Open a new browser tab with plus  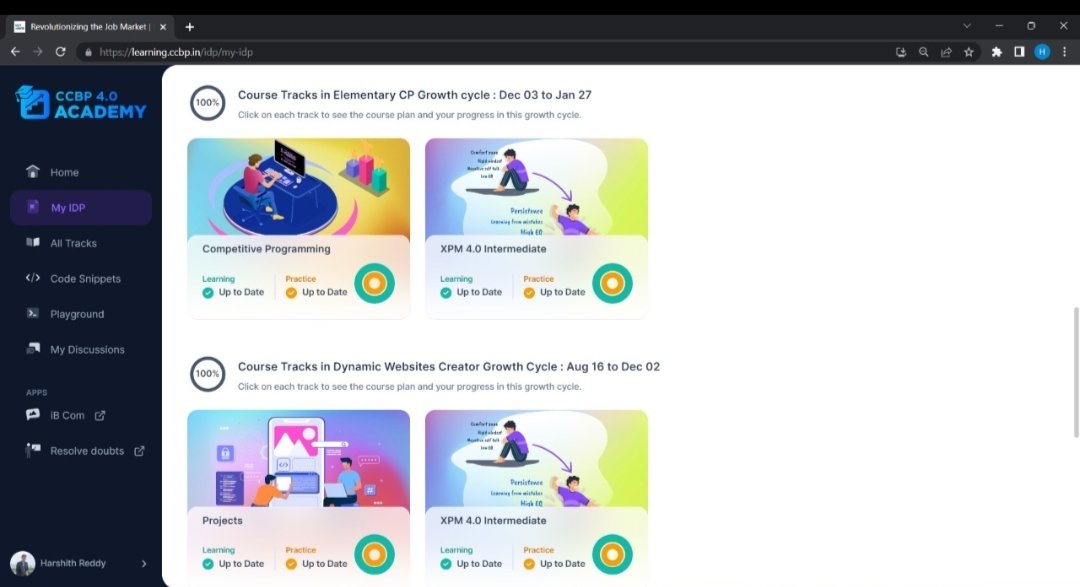[189, 27]
